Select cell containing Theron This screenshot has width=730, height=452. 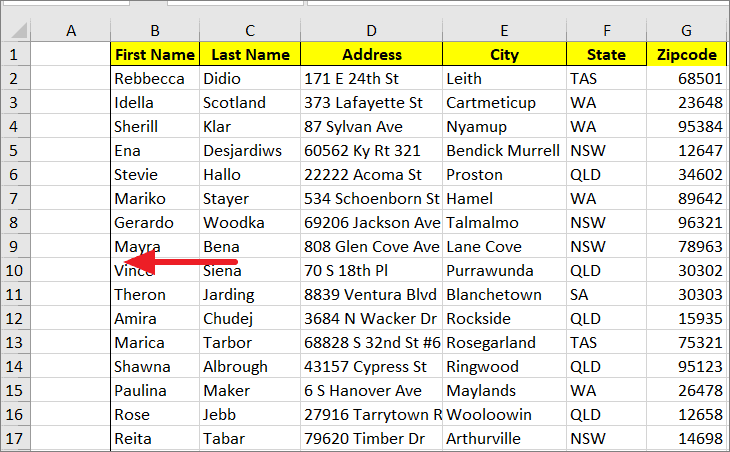click(155, 295)
